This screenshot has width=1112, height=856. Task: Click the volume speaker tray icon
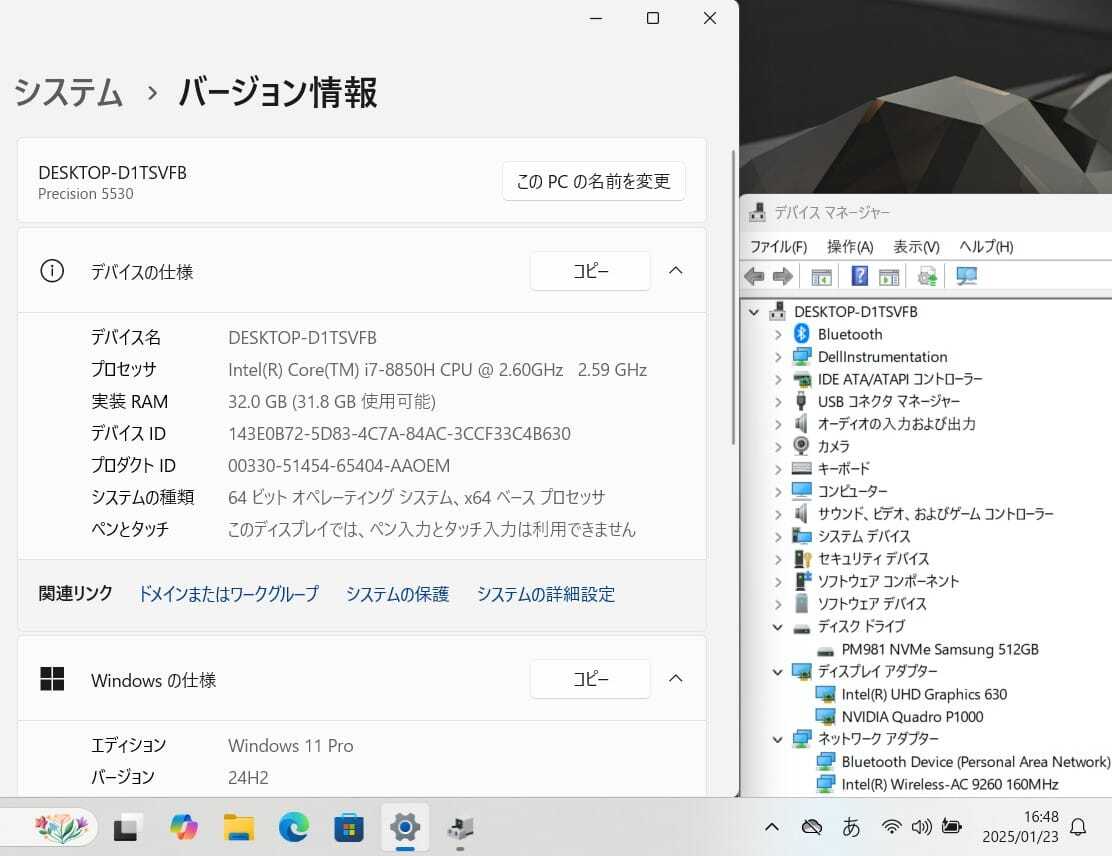[921, 826]
